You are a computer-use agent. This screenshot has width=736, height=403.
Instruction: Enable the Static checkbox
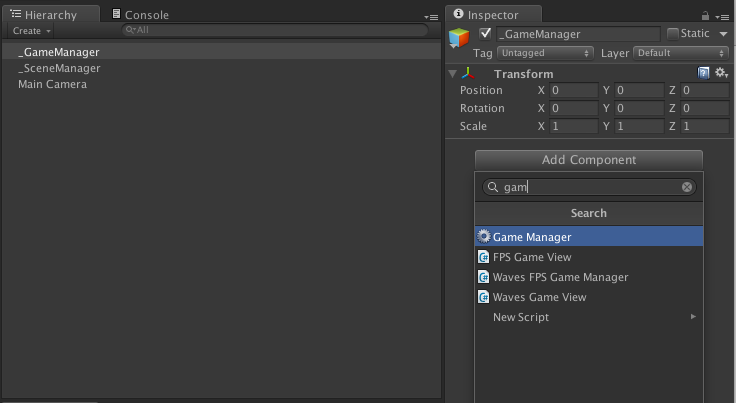(x=673, y=34)
